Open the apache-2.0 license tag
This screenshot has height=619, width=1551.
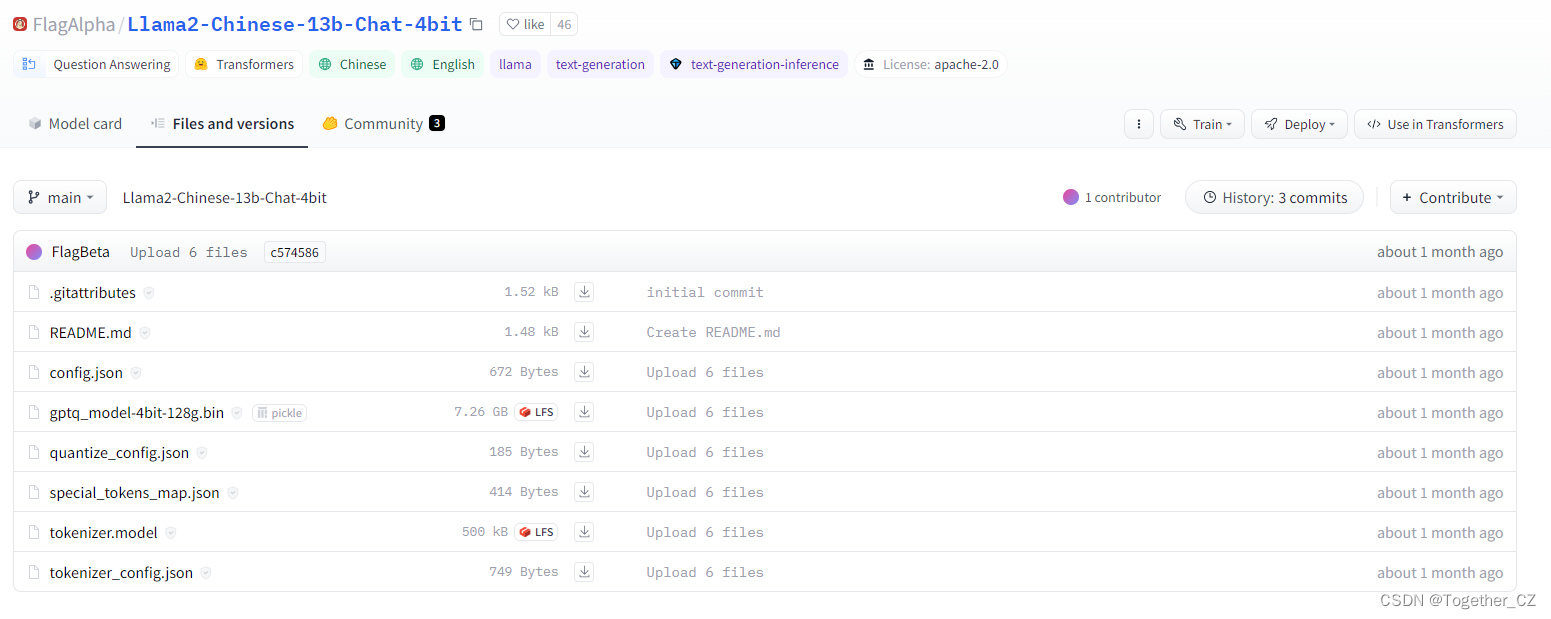click(931, 64)
